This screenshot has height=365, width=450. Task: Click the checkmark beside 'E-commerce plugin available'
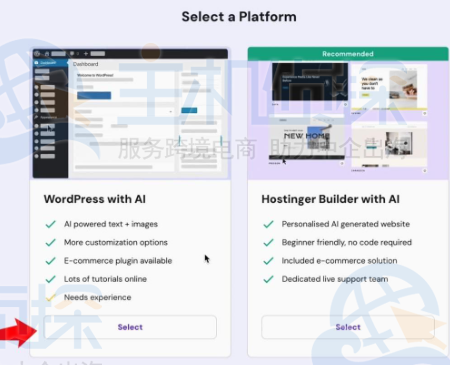click(x=51, y=261)
